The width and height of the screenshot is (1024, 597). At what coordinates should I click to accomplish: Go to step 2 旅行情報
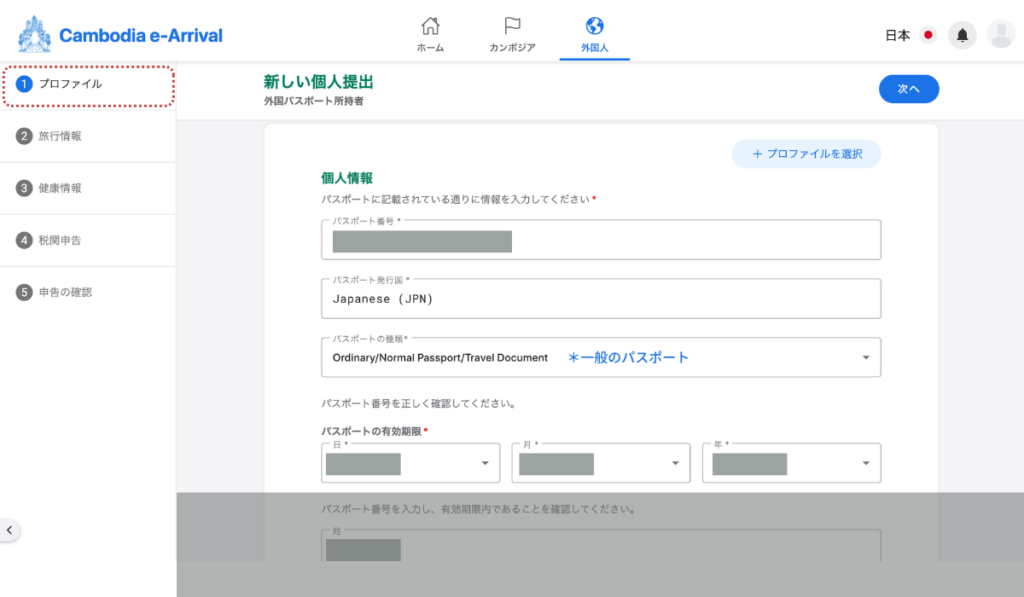coord(88,136)
